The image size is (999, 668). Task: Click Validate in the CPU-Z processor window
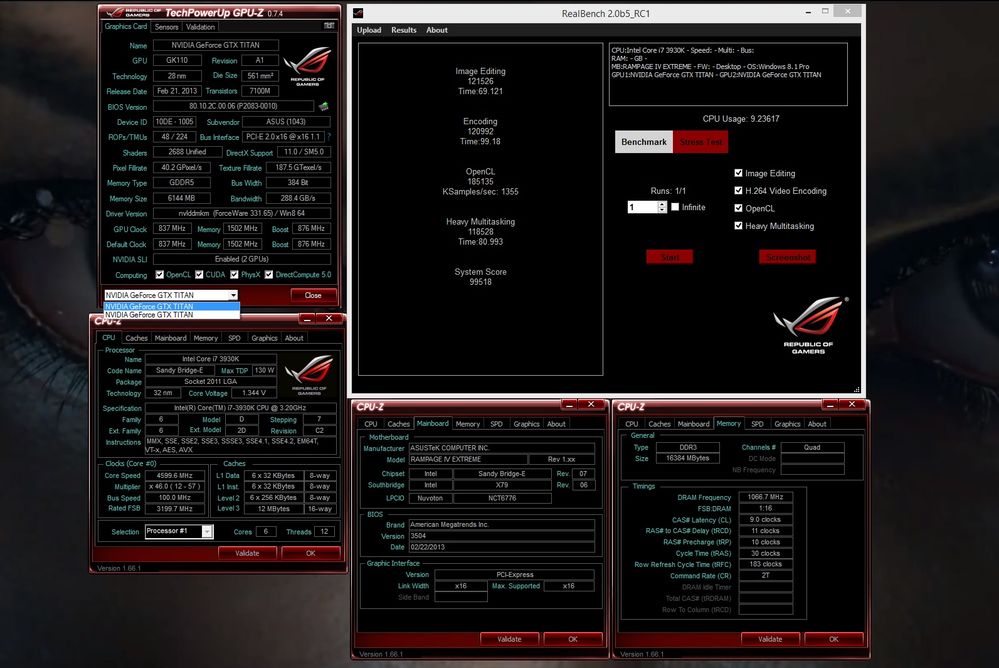tap(247, 553)
